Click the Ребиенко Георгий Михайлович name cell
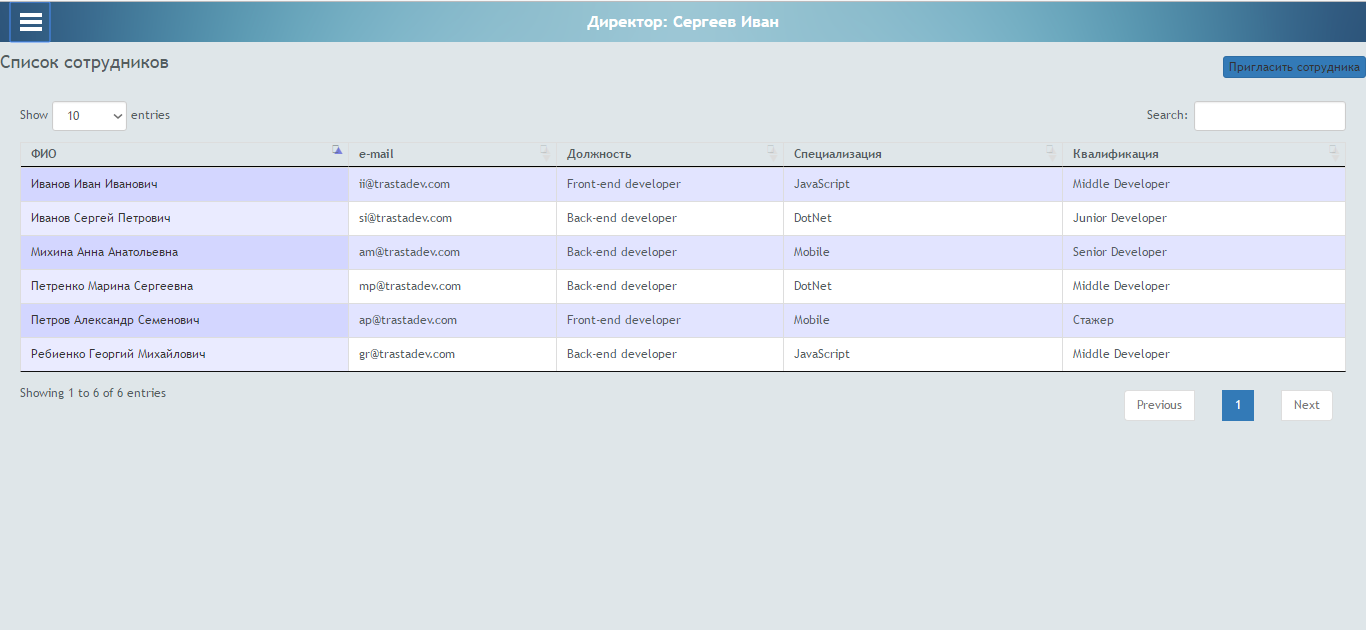 [118, 354]
